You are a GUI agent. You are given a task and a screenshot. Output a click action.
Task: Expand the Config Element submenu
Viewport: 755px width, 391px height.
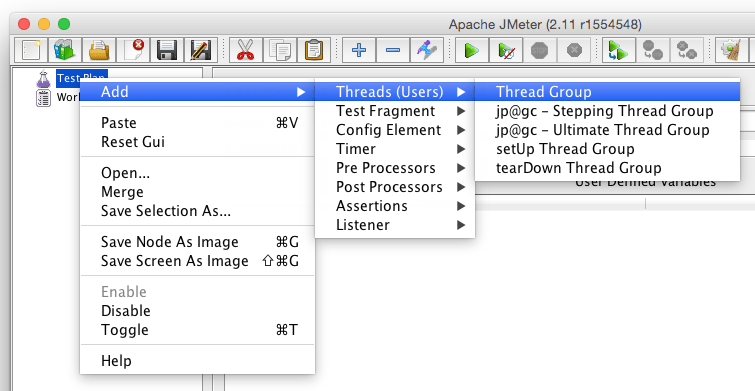(x=395, y=130)
